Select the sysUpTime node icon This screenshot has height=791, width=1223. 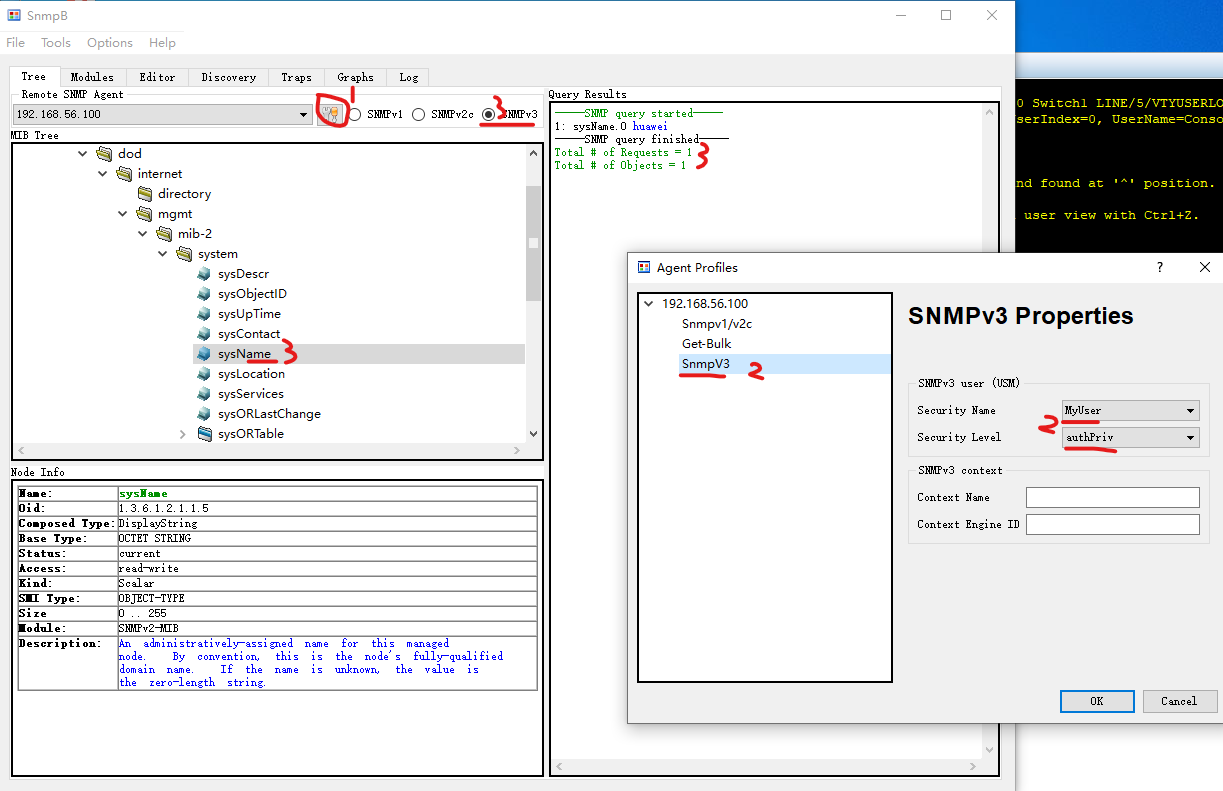pyautogui.click(x=203, y=313)
